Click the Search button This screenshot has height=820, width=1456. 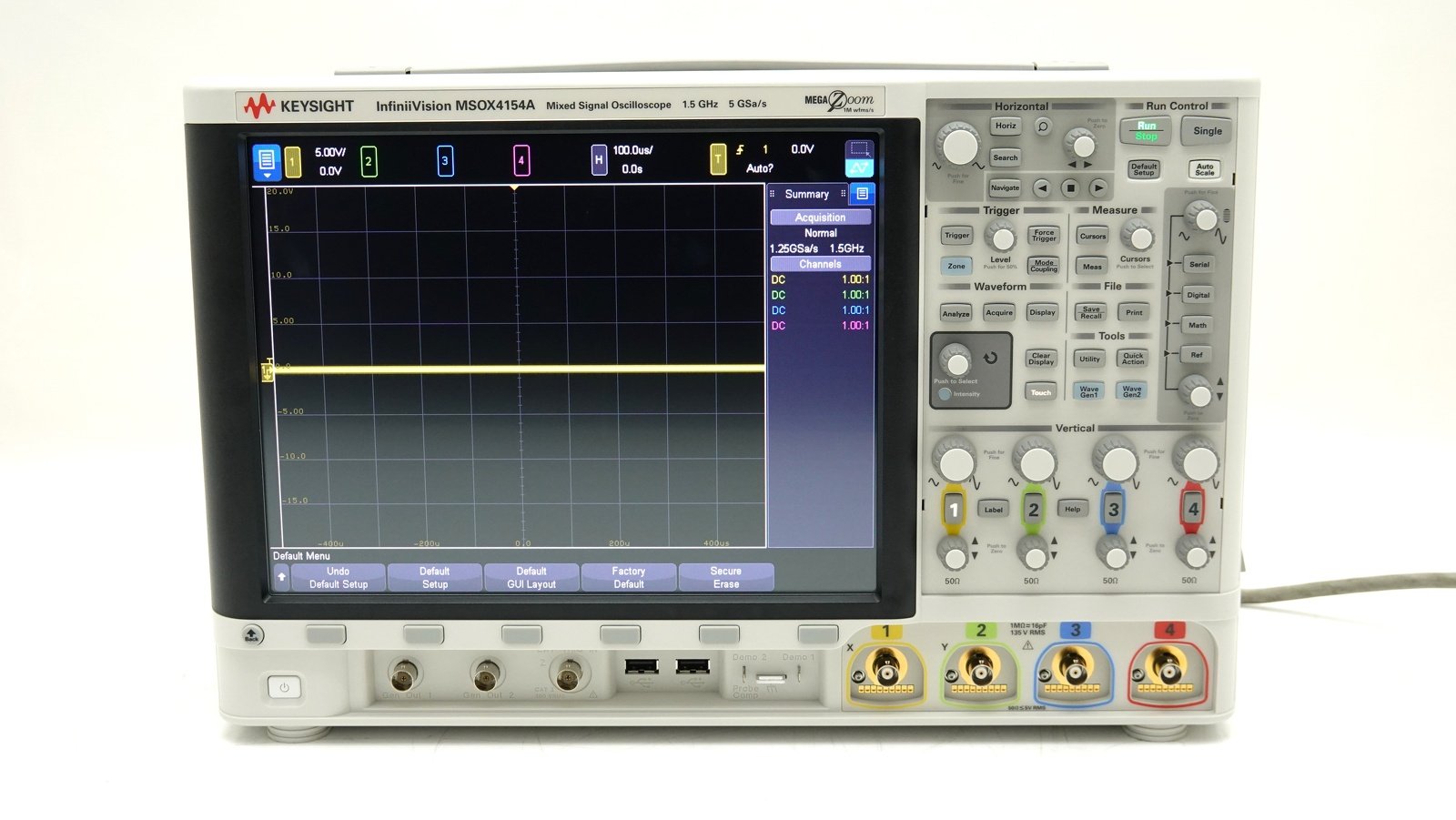pyautogui.click(x=1006, y=157)
